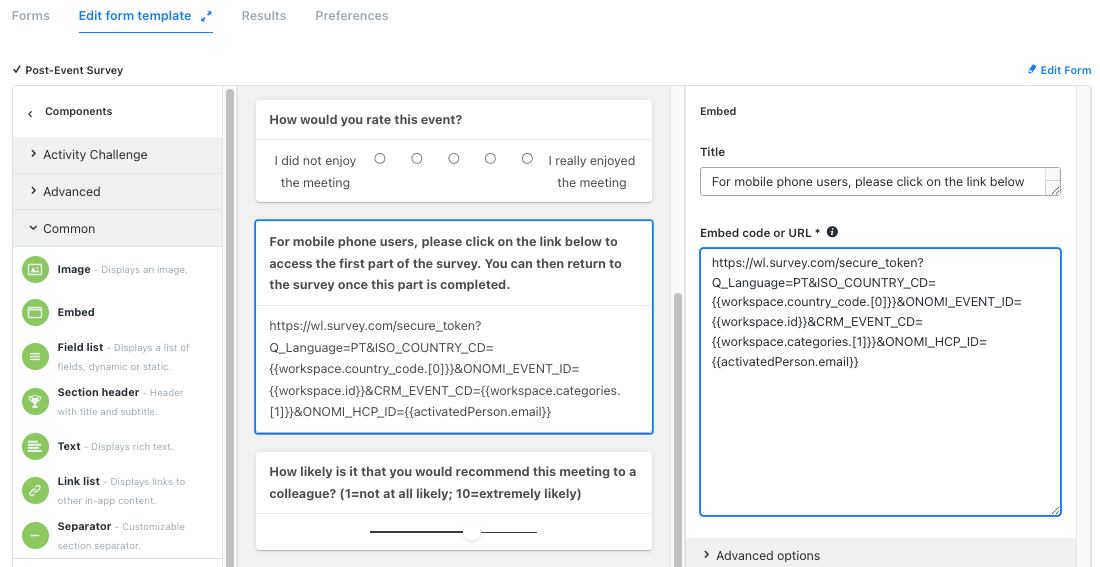Screen dimensions: 1100x567
Task: Open the Preferences tab
Action: 351,15
